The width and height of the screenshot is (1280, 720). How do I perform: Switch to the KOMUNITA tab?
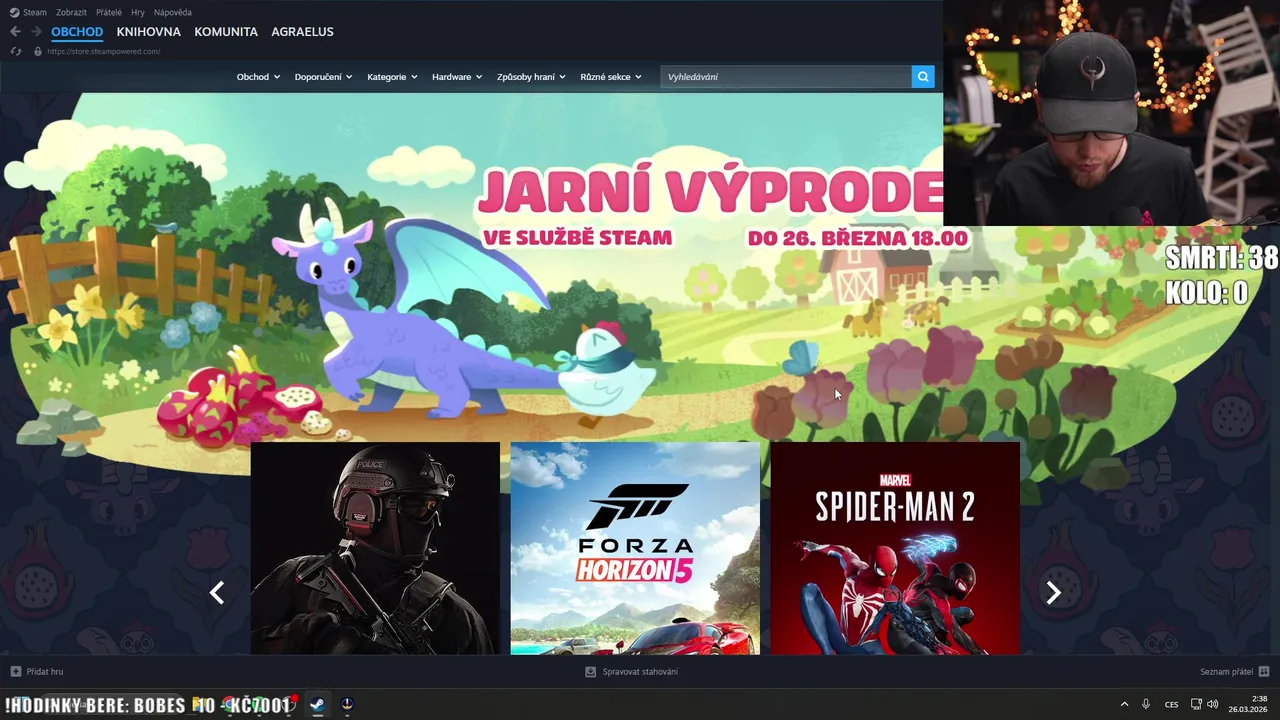click(226, 32)
